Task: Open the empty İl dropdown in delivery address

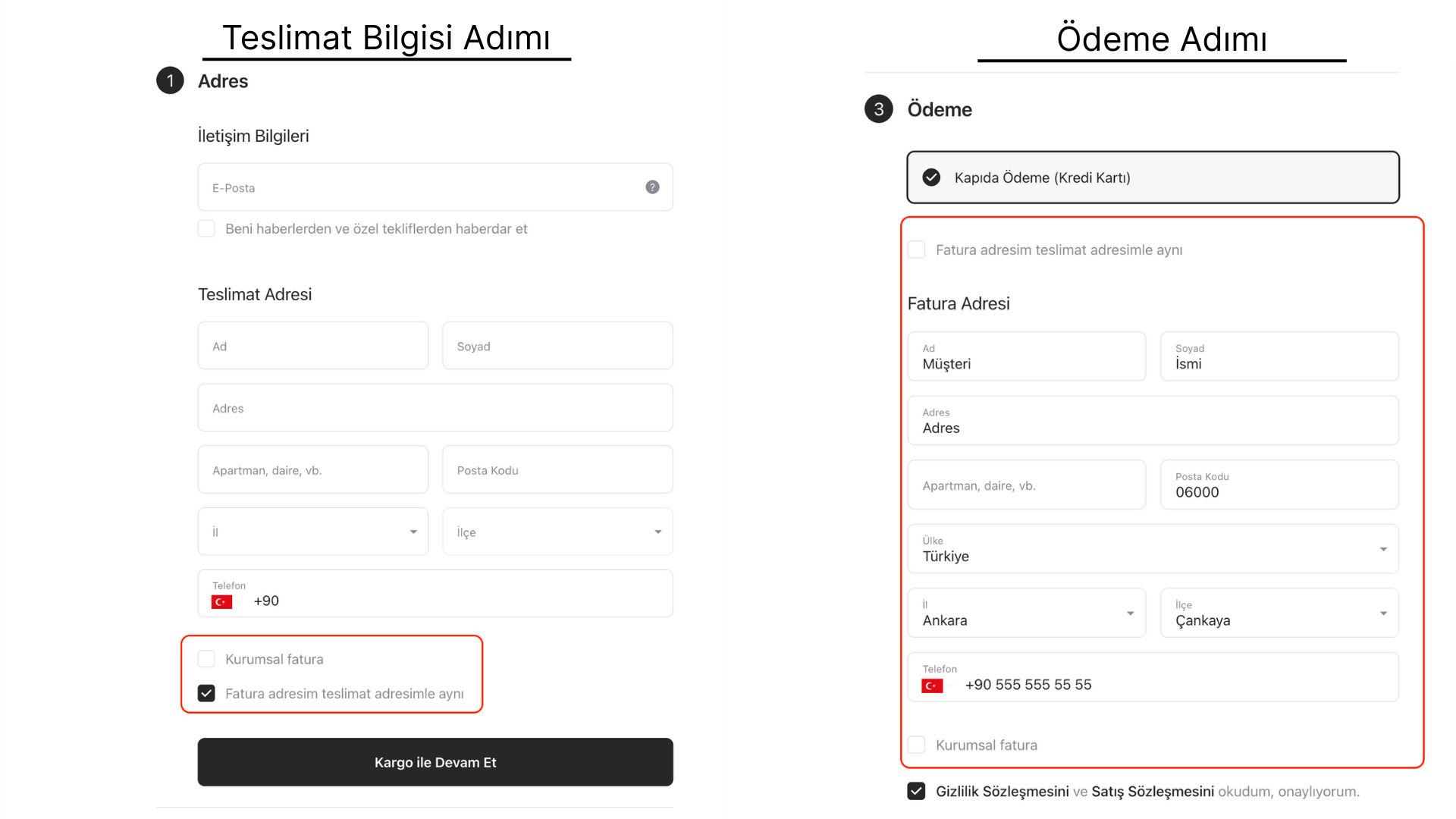Action: tap(313, 532)
